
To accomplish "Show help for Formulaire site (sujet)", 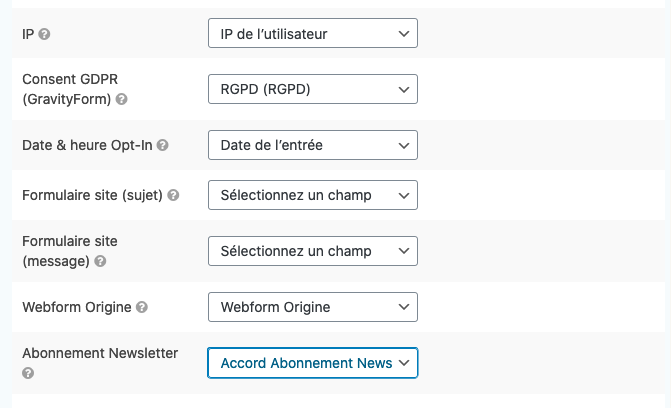I will 173,195.
